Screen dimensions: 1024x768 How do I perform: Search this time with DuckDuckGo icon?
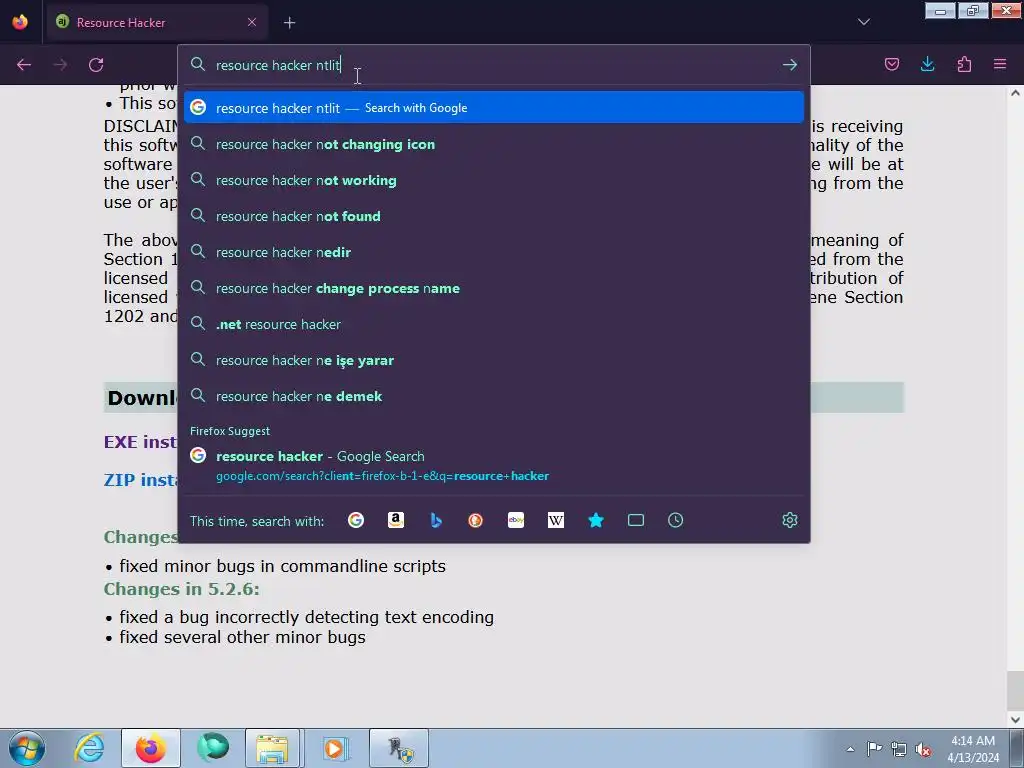pos(475,520)
